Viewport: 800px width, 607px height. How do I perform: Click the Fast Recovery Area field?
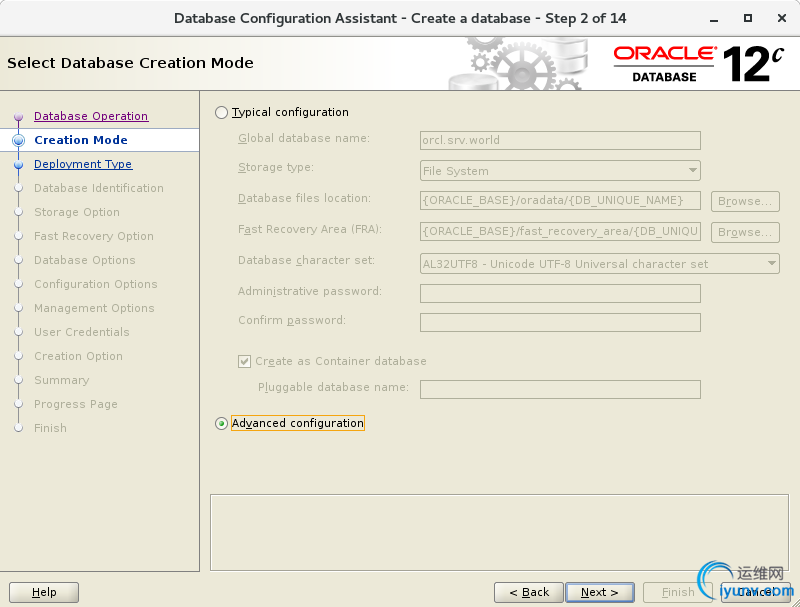point(560,232)
